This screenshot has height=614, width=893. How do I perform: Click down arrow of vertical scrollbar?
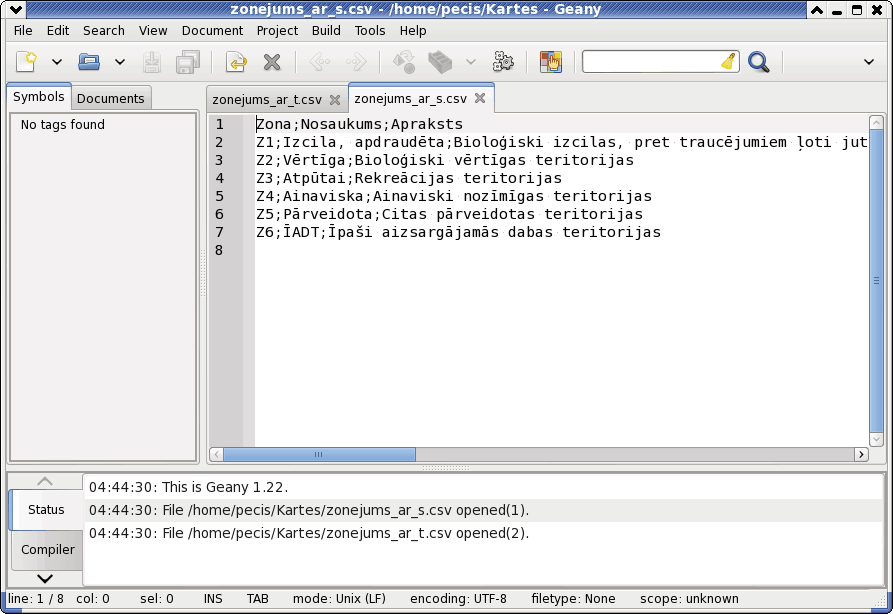tap(876, 439)
